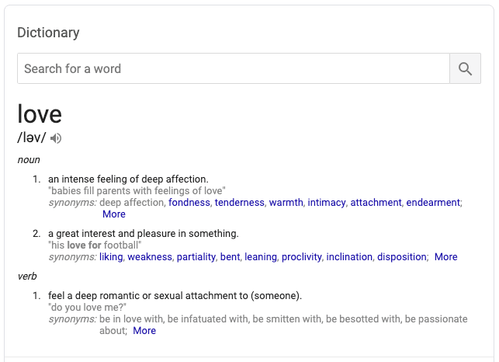Open the fondness synonym link
The width and height of the screenshot is (499, 362).
point(189,202)
